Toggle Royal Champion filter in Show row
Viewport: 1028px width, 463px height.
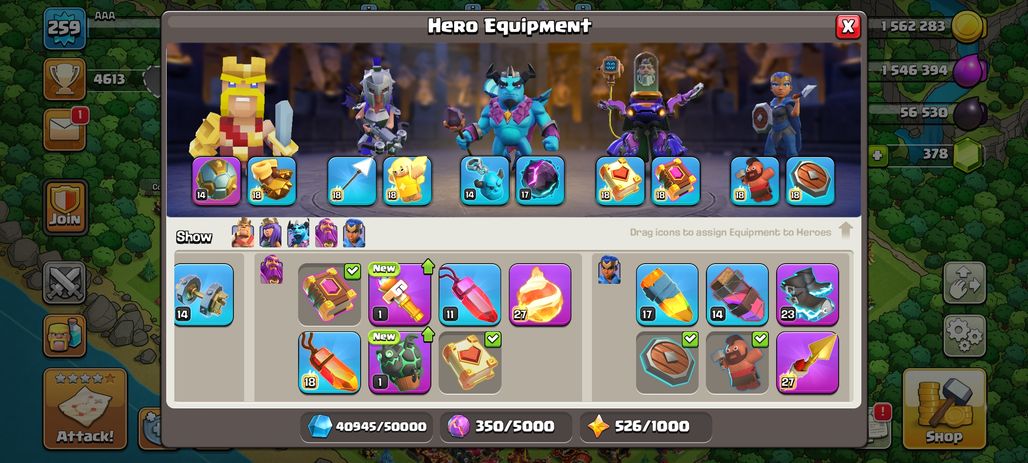point(354,233)
